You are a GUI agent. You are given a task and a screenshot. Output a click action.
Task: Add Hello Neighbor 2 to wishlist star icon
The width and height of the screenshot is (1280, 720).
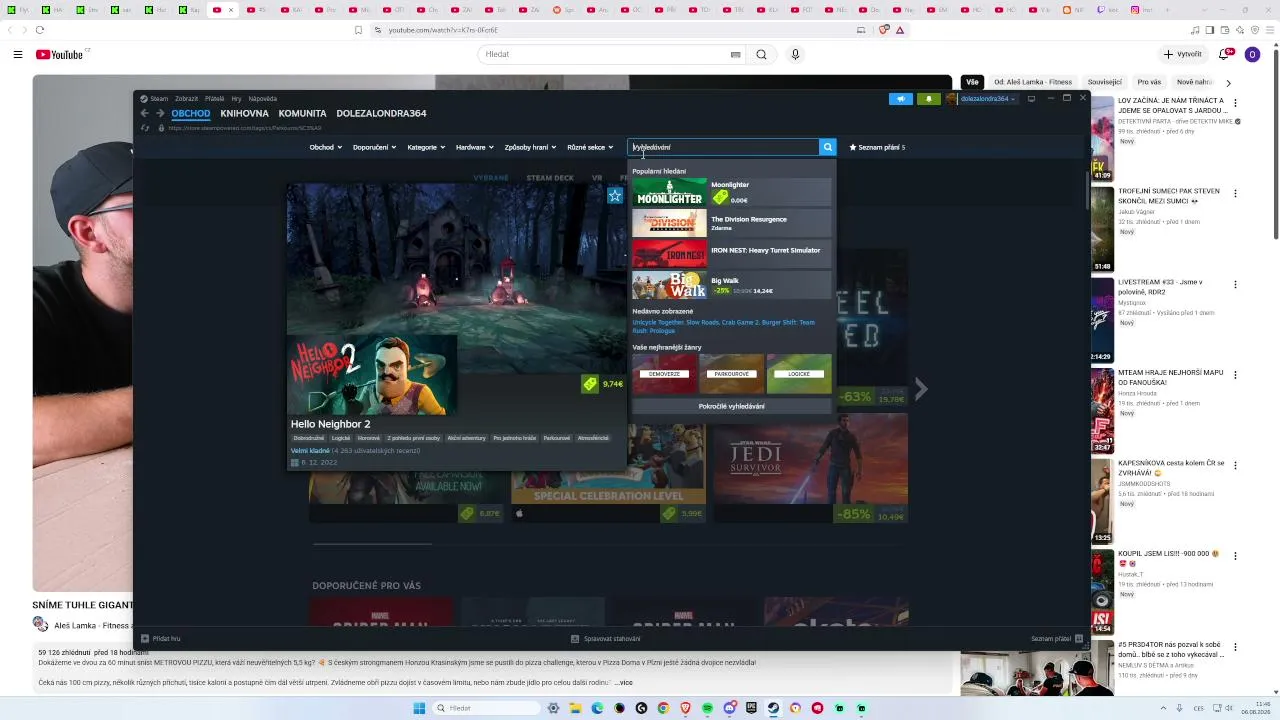615,196
